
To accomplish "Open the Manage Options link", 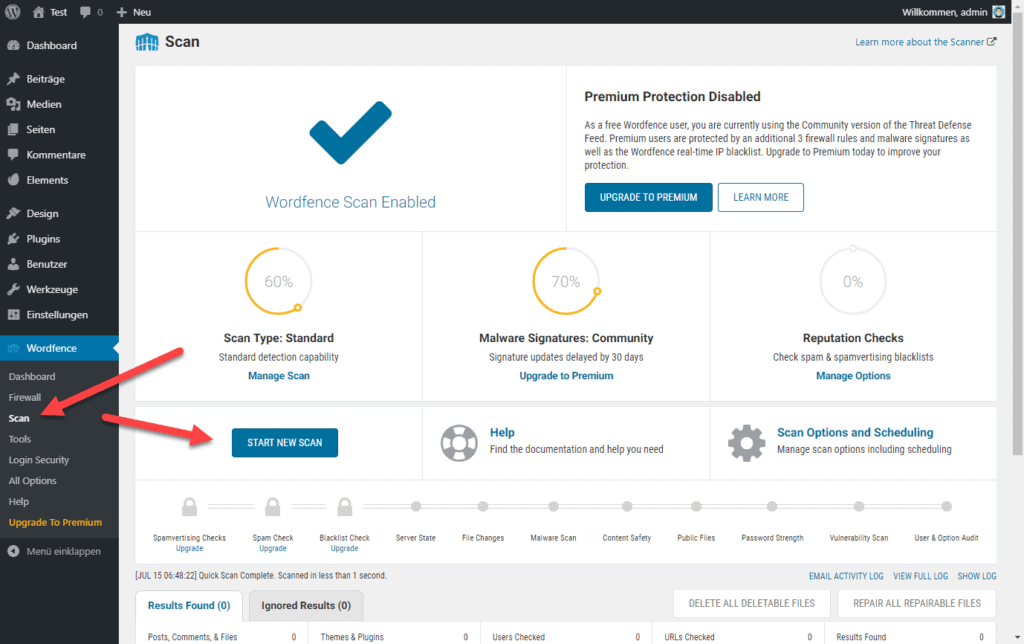I will tap(853, 376).
